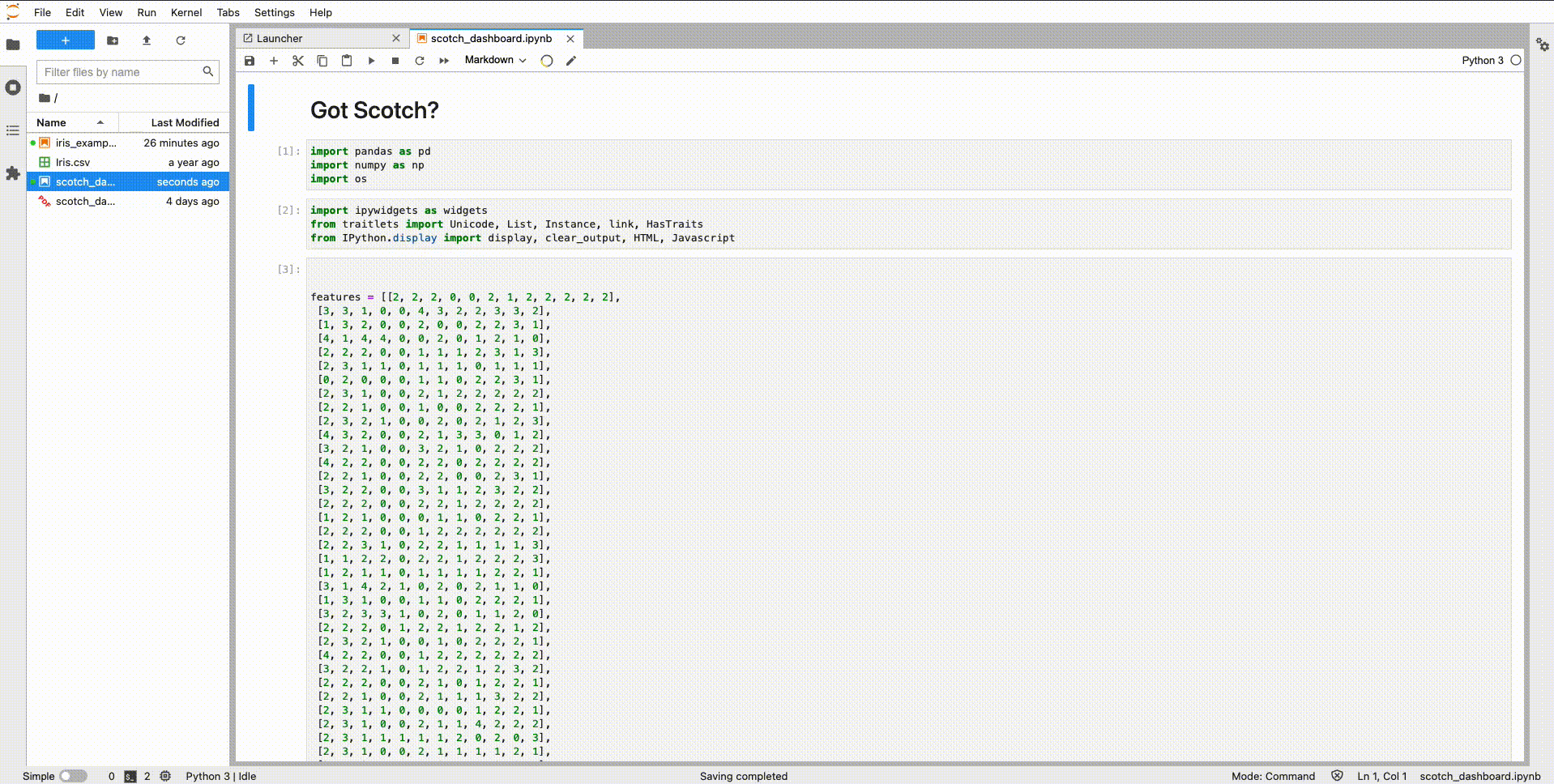Paste a cell from clipboard
This screenshot has width=1554, height=784.
click(x=347, y=61)
